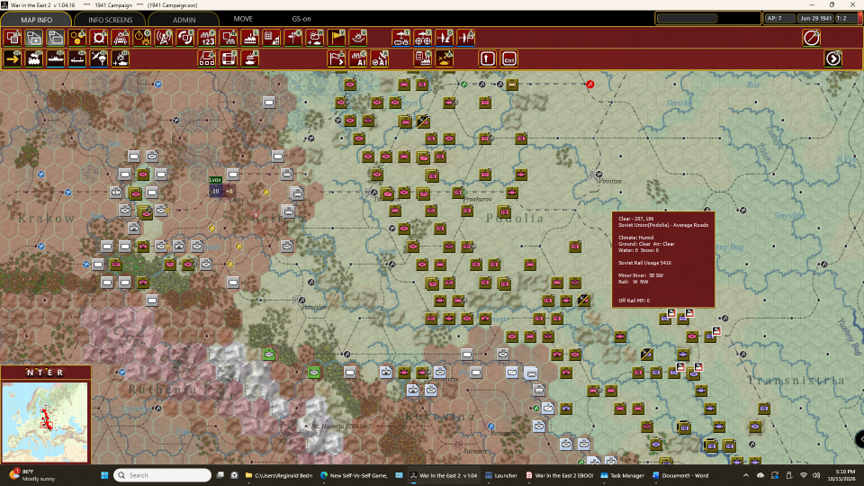Viewport: 864px width, 486px height.
Task: Click the crossed-out AI icon
Action: pos(380,58)
